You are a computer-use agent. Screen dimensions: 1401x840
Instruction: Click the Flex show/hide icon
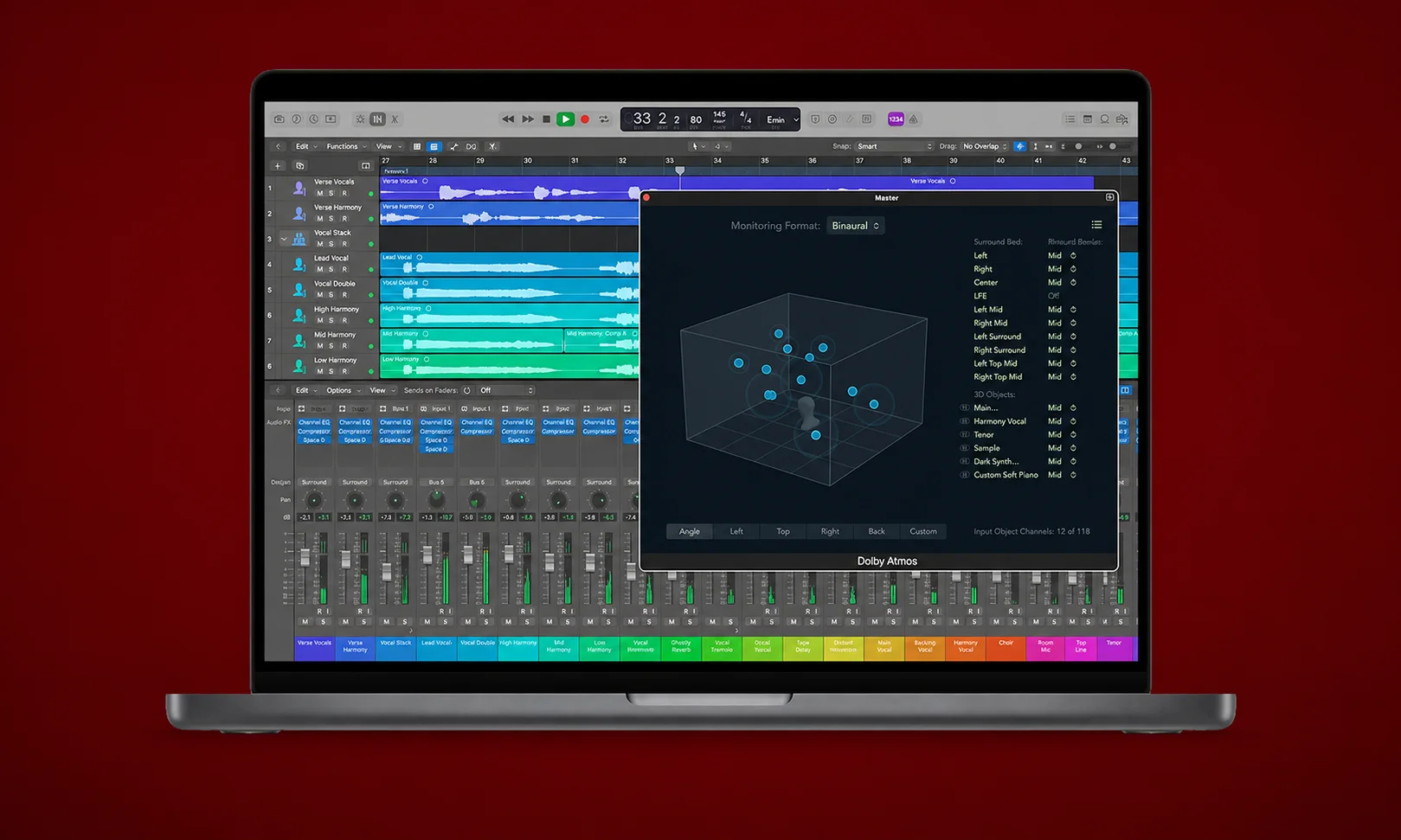pyautogui.click(x=472, y=146)
